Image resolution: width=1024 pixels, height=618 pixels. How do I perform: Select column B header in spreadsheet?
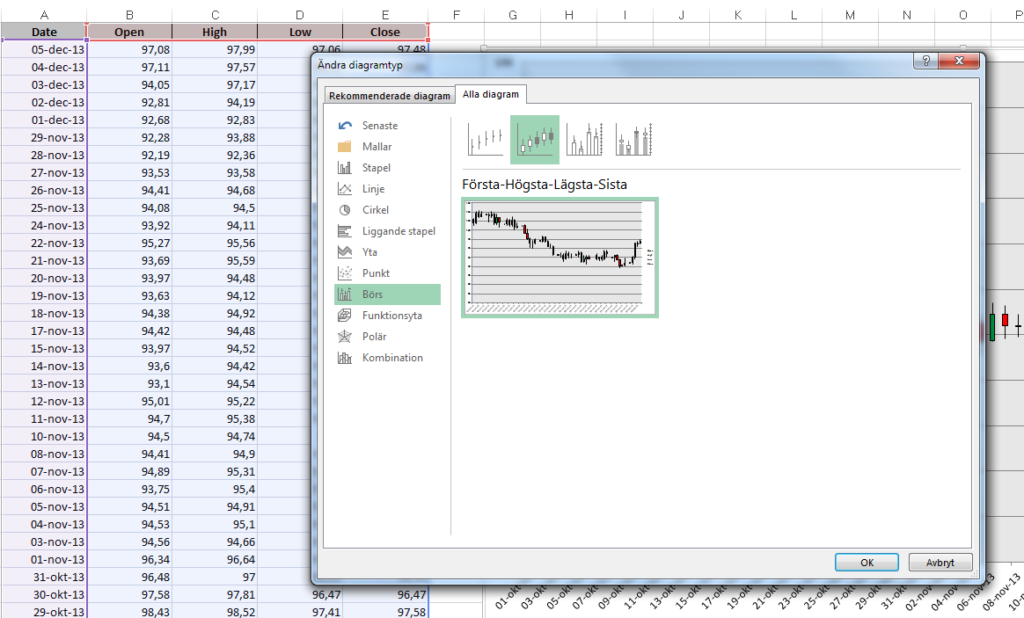(x=129, y=15)
